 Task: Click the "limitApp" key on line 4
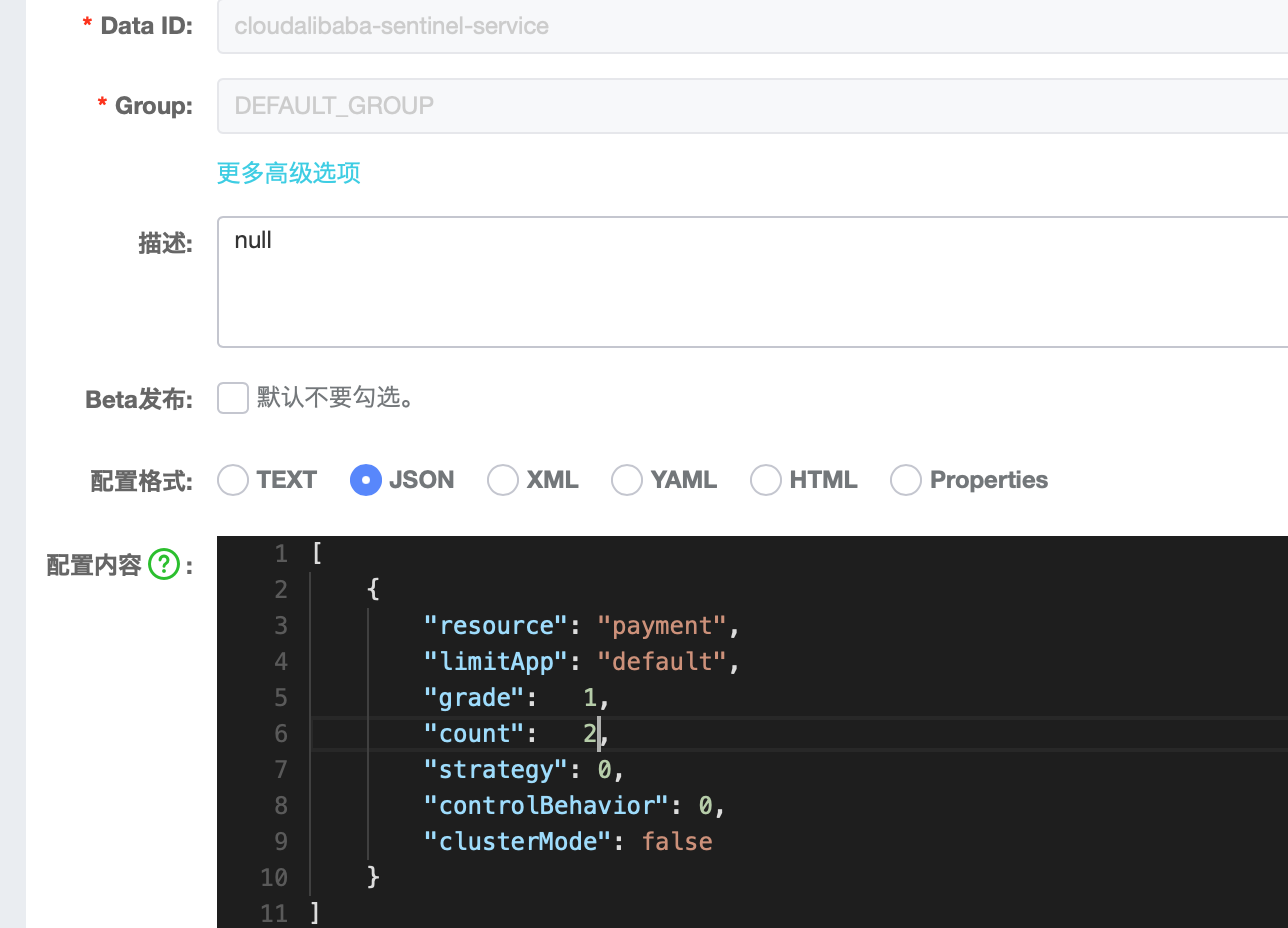496,662
